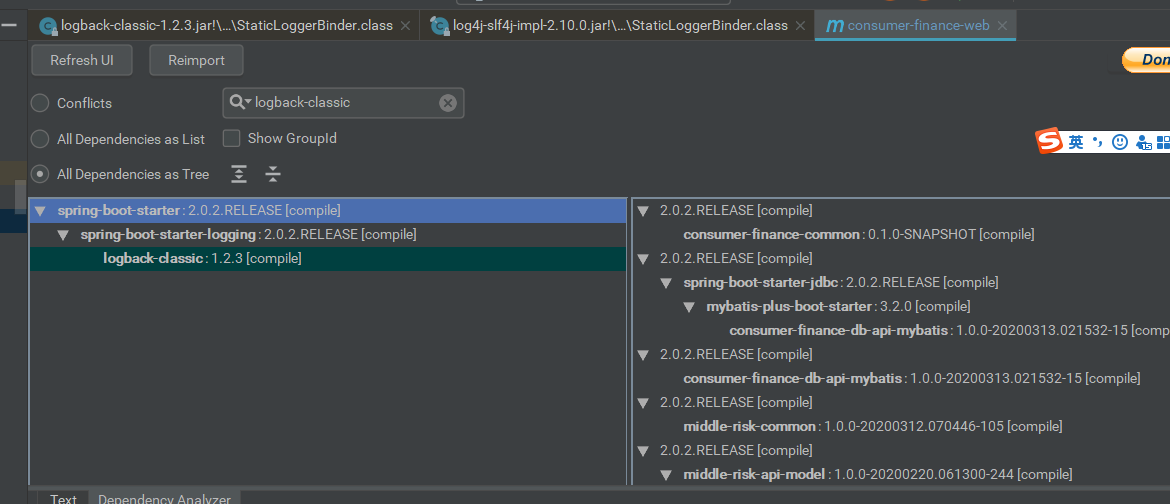The image size is (1170, 504).
Task: Select consumer-finance-db-api-mybatis under mybatis-plus-boot-starter
Action: (949, 330)
